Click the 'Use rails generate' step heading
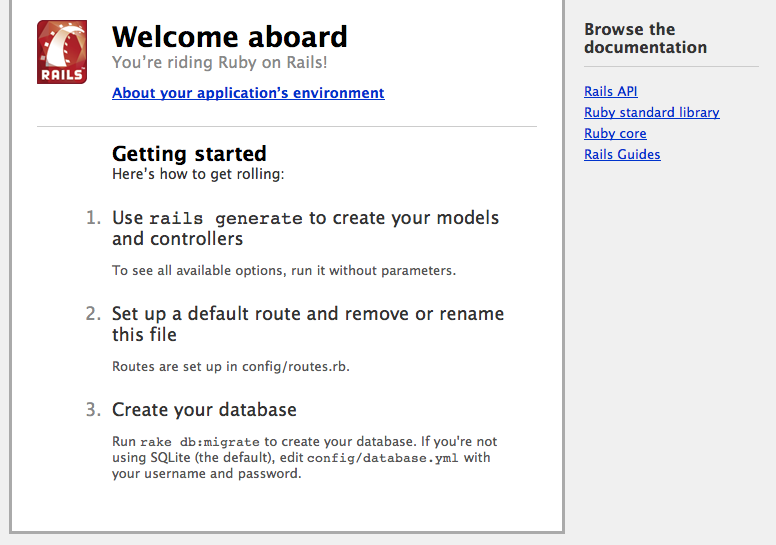 [x=305, y=228]
